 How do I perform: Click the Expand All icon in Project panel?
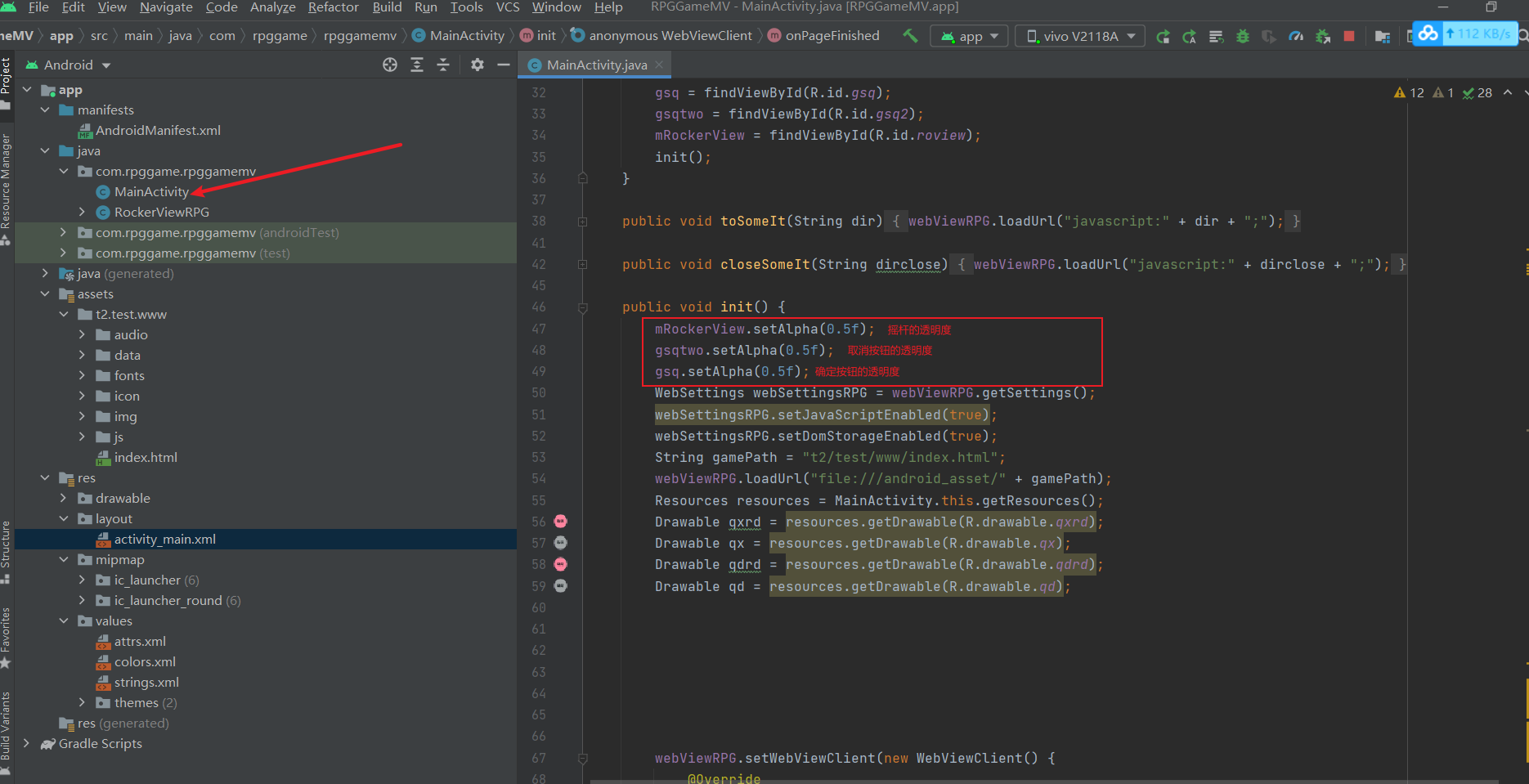point(417,65)
